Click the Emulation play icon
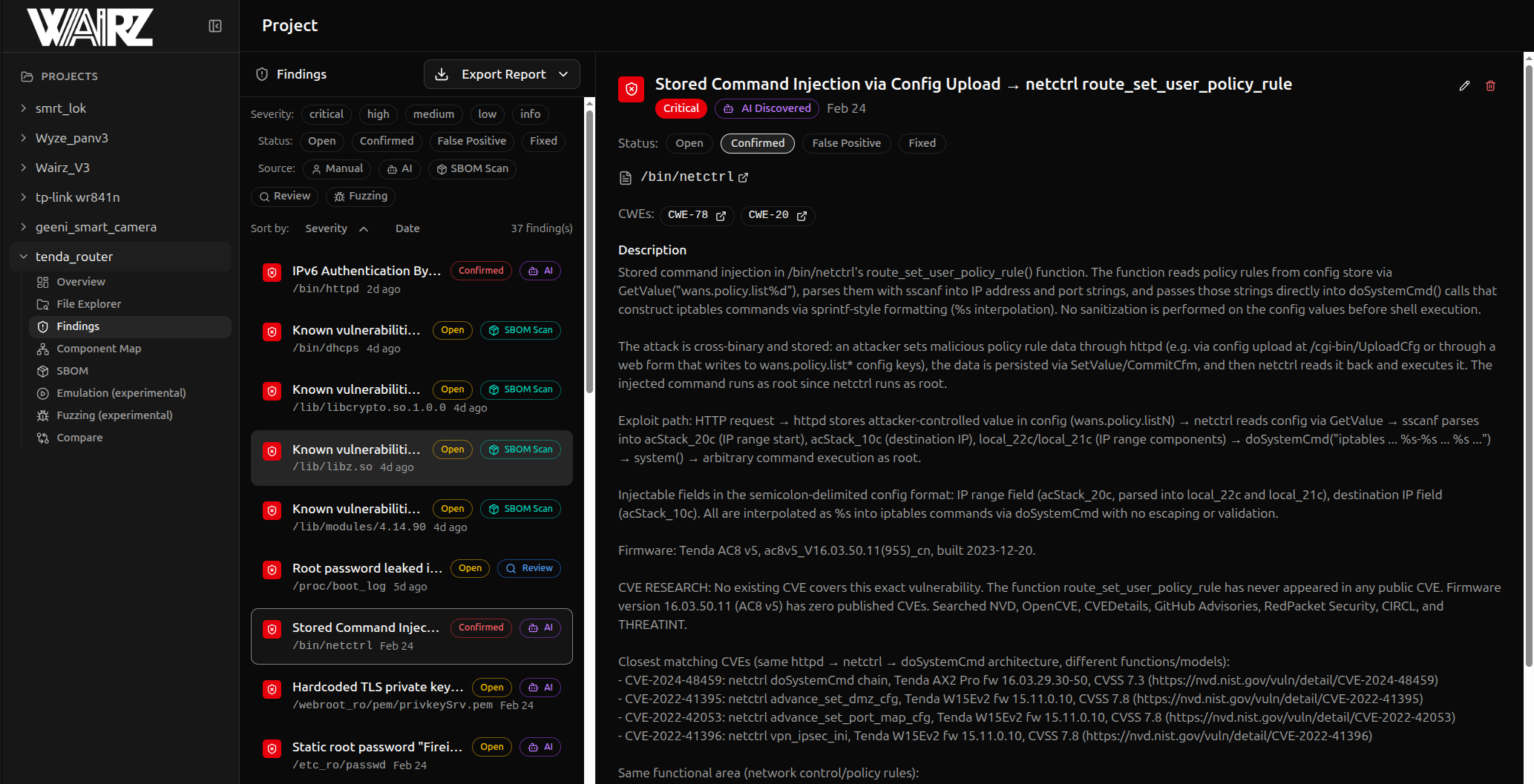This screenshot has height=784, width=1534. point(43,393)
